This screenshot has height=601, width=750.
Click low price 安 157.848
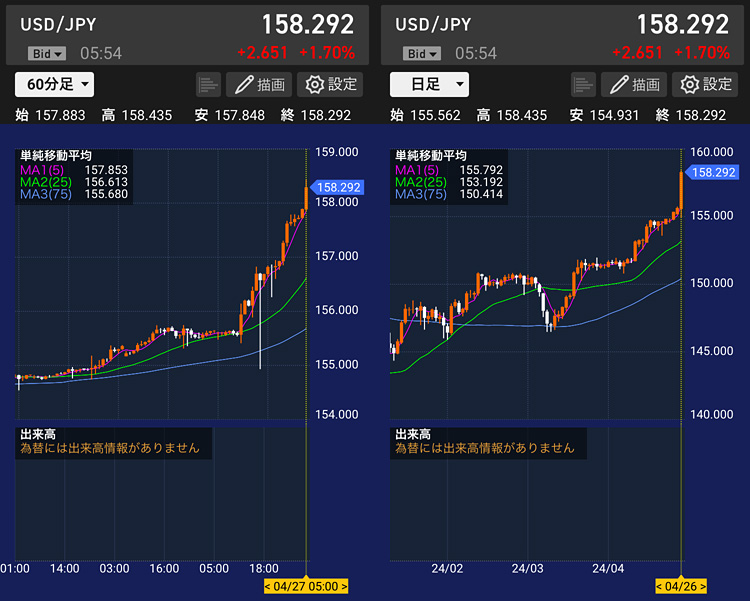(x=230, y=115)
